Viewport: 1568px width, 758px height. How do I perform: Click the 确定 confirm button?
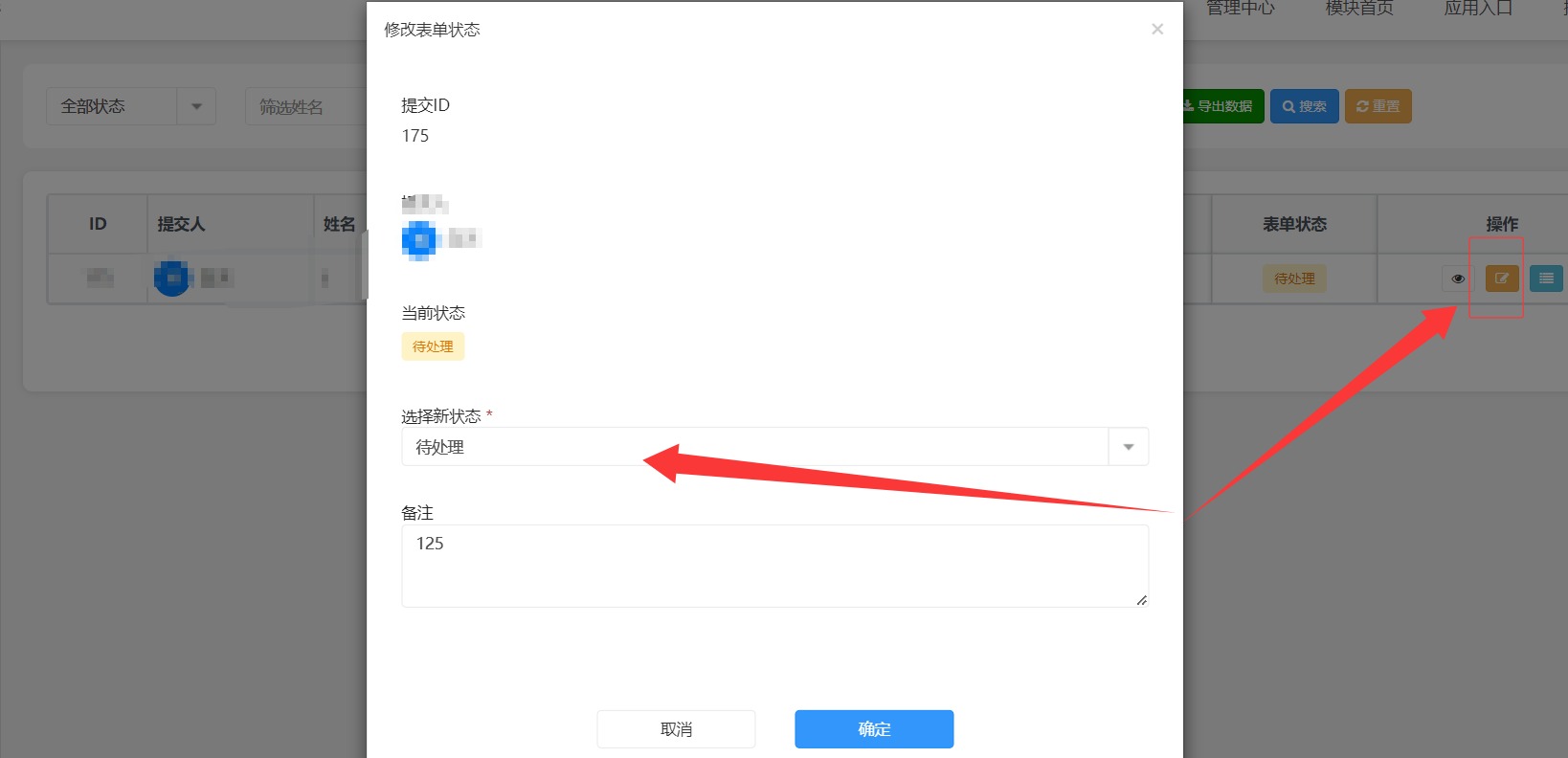coord(874,729)
